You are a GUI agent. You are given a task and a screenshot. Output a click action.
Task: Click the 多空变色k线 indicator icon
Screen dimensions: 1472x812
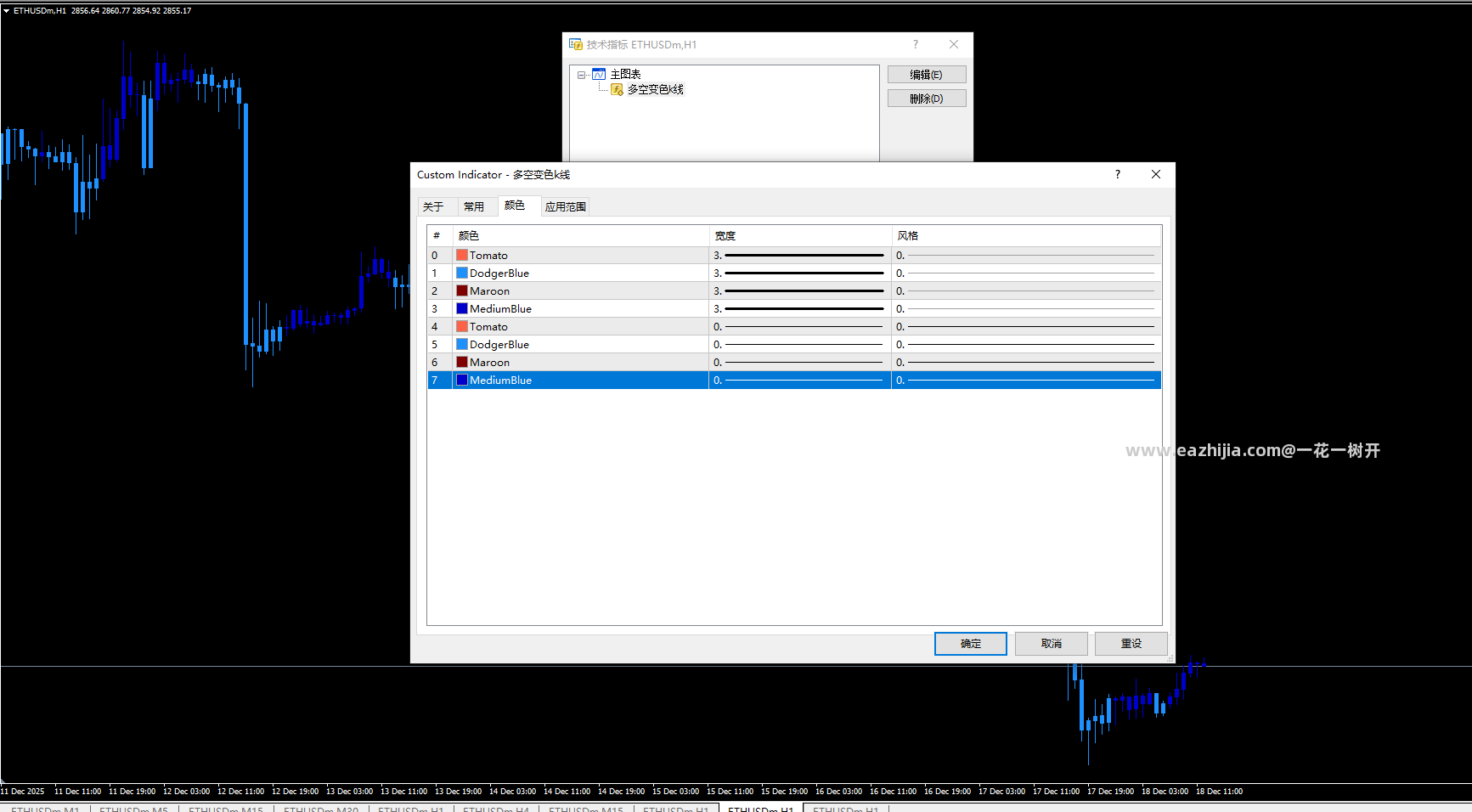pos(617,89)
